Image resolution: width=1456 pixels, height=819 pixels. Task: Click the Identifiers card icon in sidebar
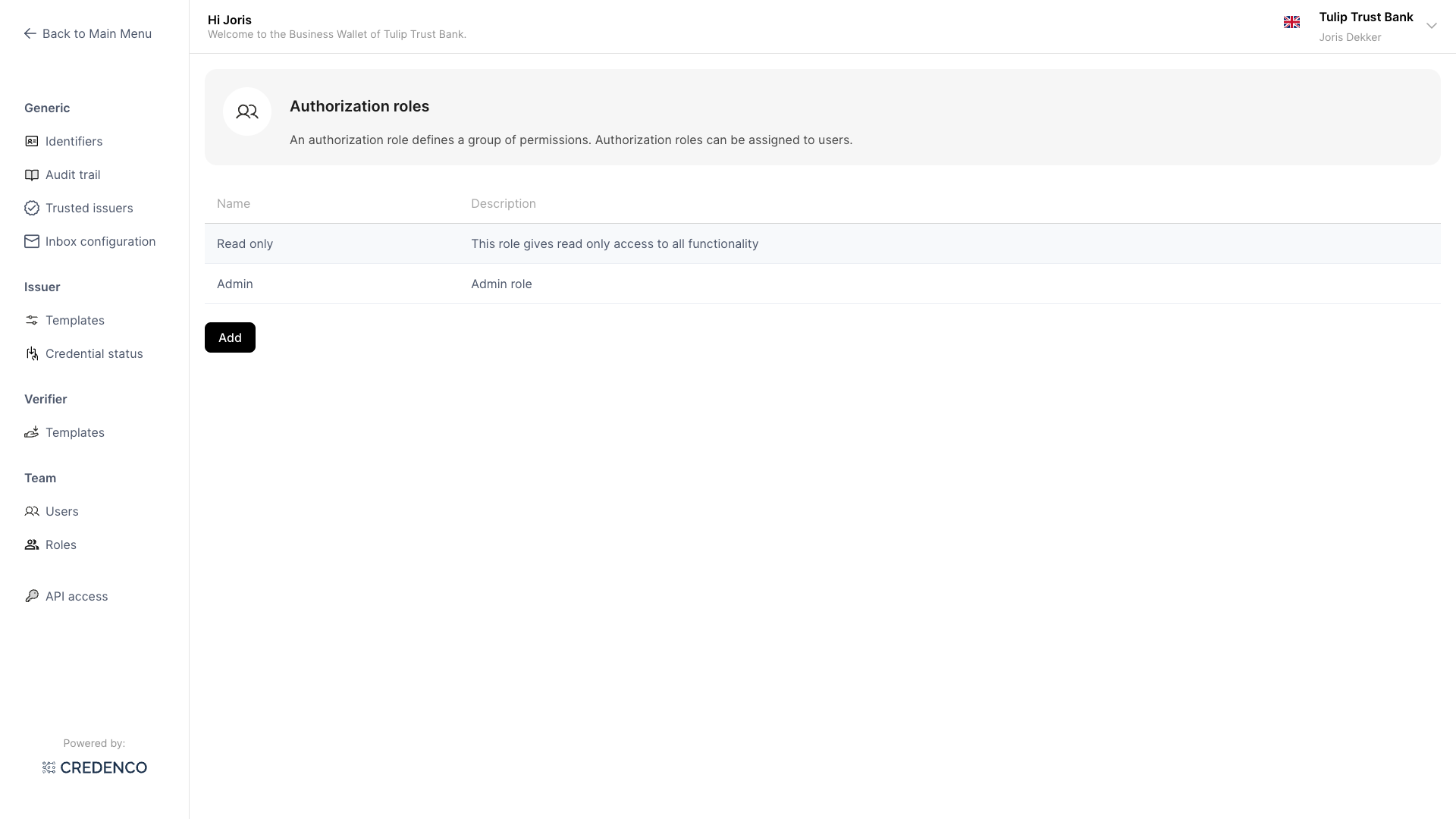[32, 142]
